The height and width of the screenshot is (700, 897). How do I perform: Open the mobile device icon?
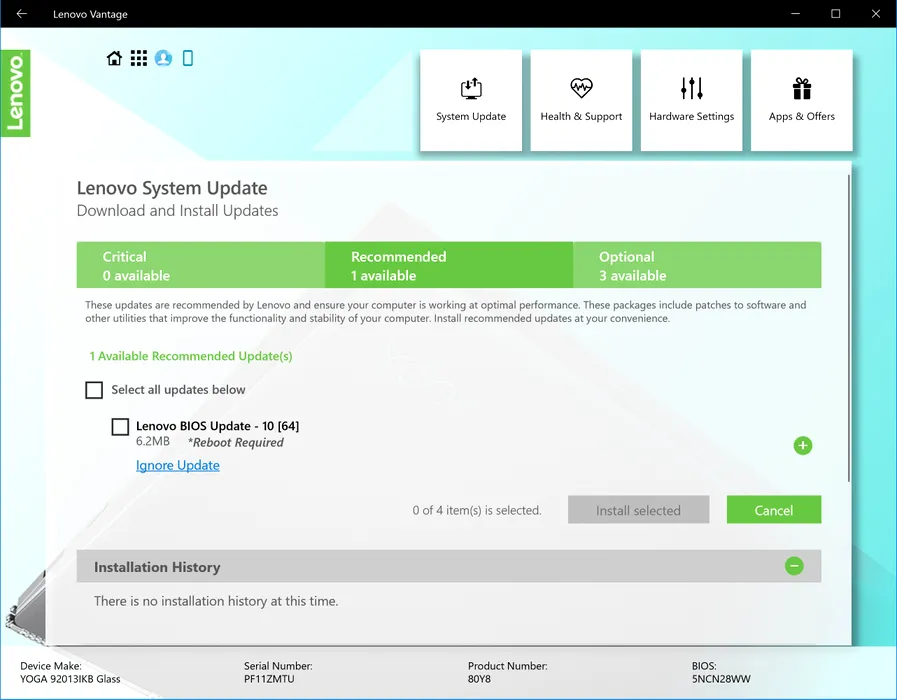click(x=188, y=58)
